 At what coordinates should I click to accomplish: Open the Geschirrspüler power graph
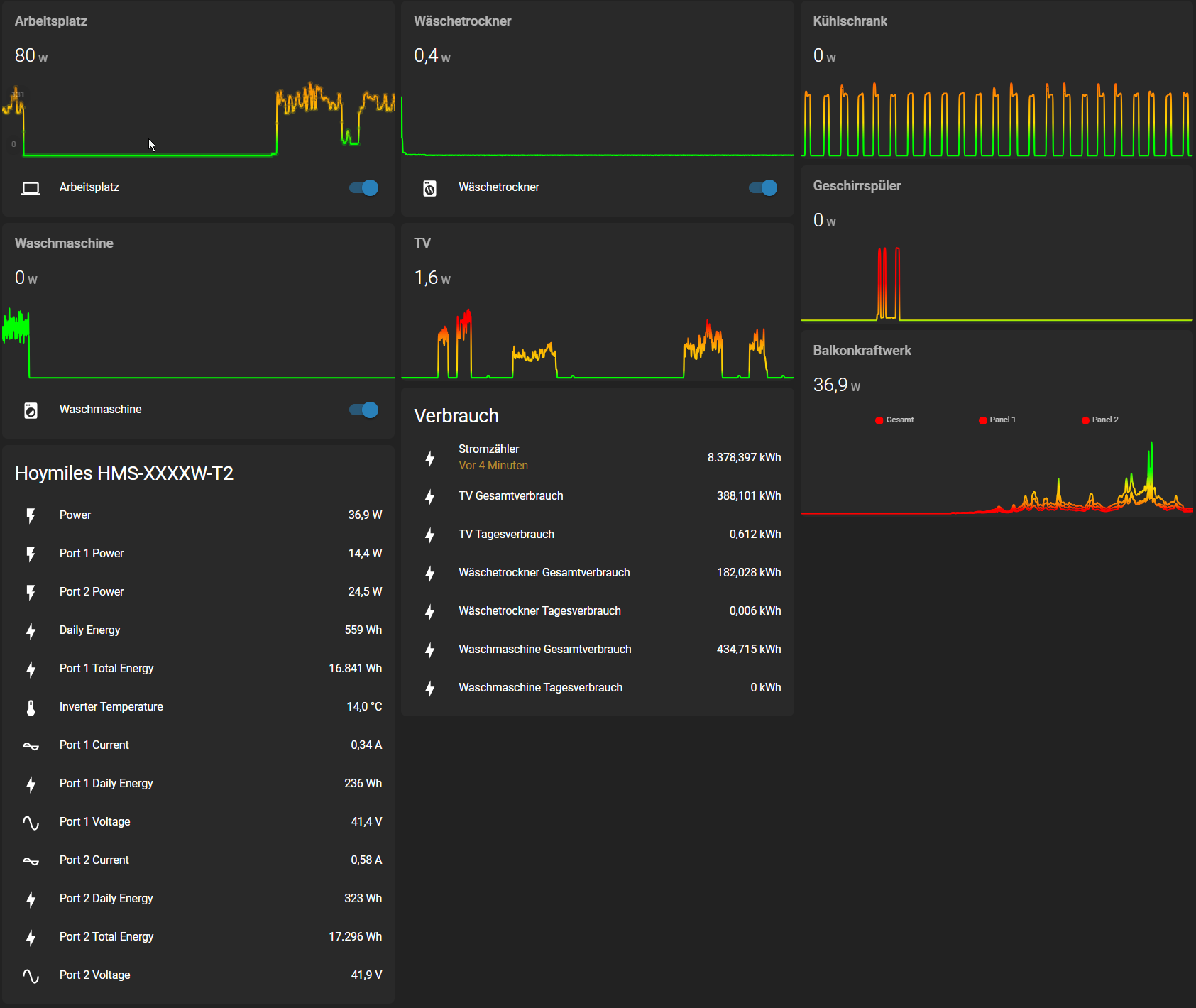(997, 283)
